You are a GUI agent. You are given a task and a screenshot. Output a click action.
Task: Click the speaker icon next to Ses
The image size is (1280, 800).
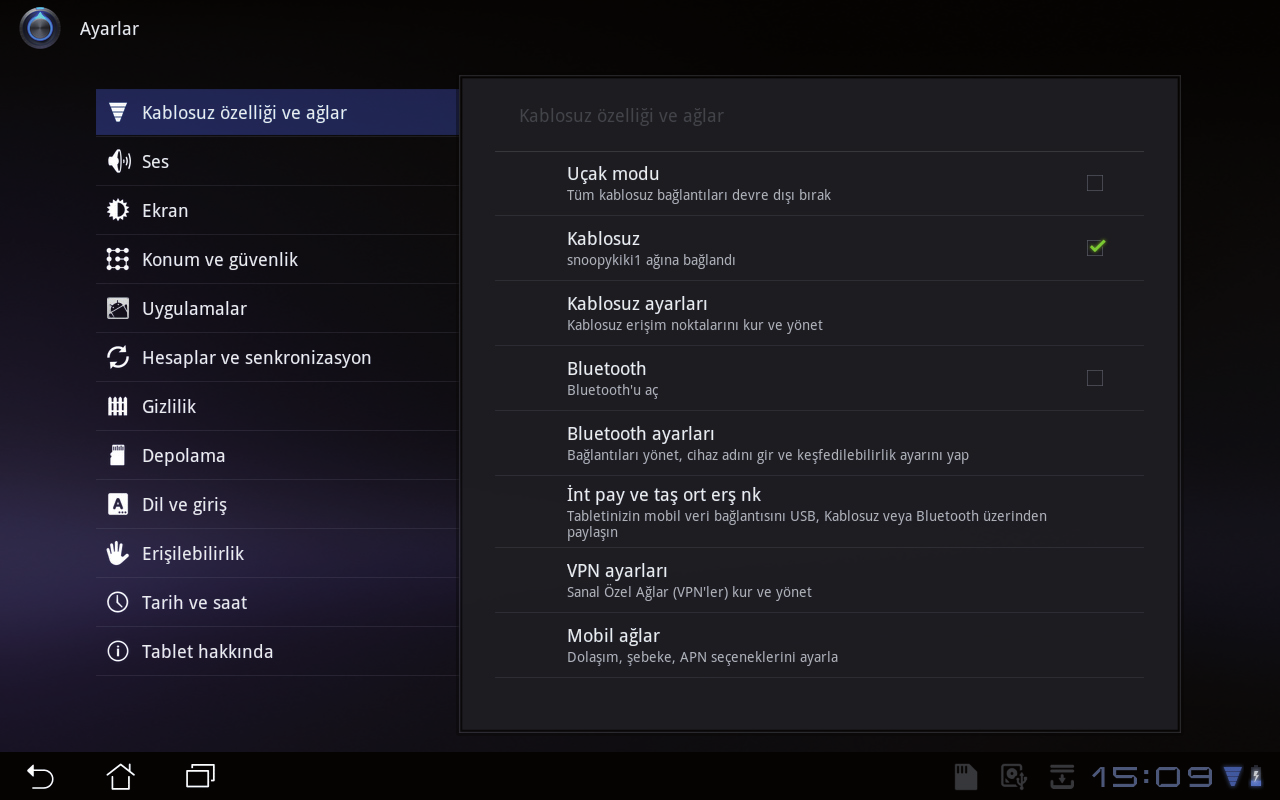[x=118, y=161]
